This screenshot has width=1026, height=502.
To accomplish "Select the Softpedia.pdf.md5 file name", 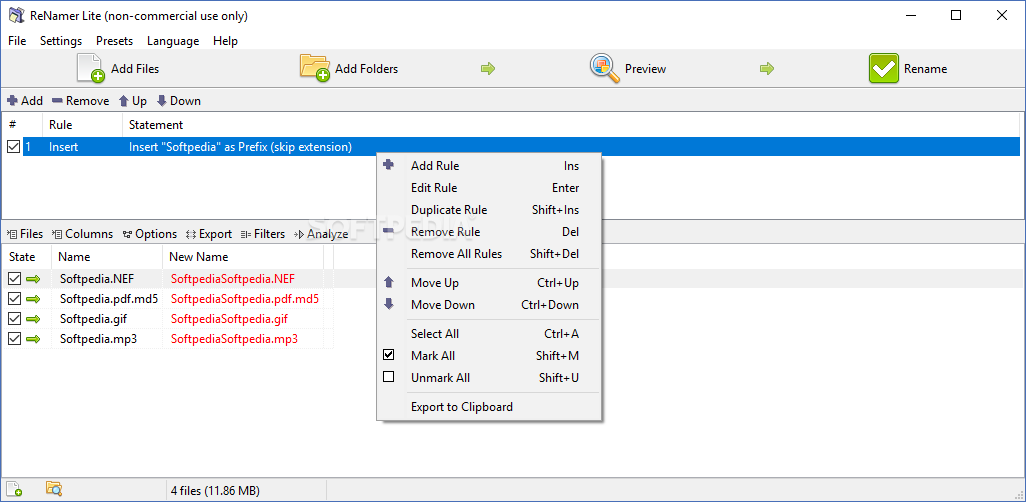I will coord(109,299).
